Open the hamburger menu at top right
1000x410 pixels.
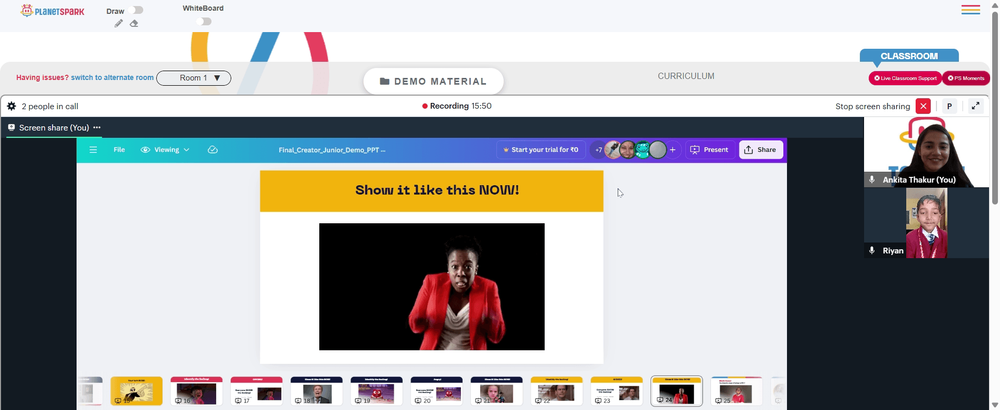coord(971,10)
